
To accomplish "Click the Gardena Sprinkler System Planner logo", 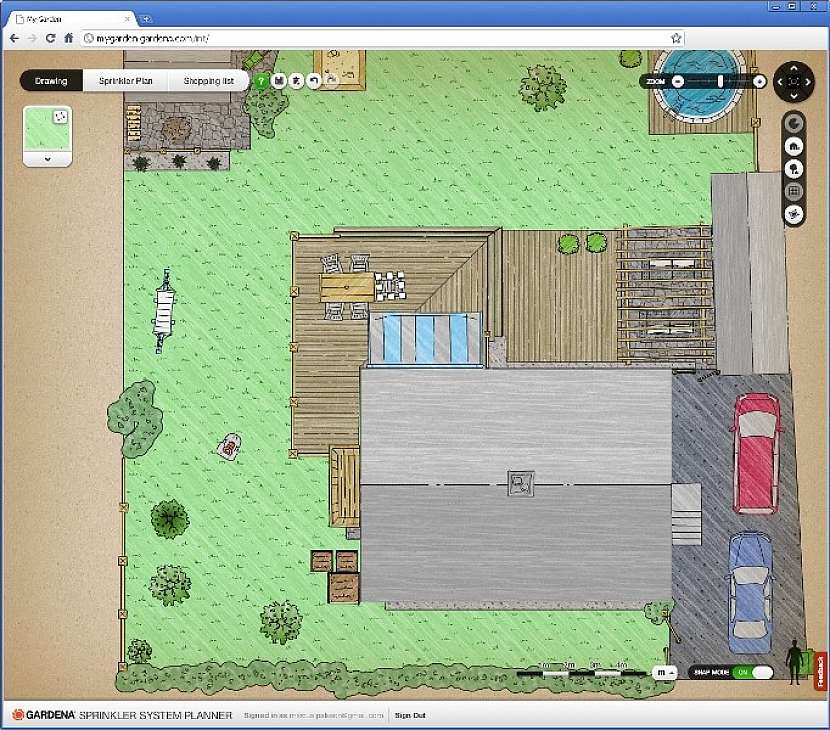I will pos(122,715).
